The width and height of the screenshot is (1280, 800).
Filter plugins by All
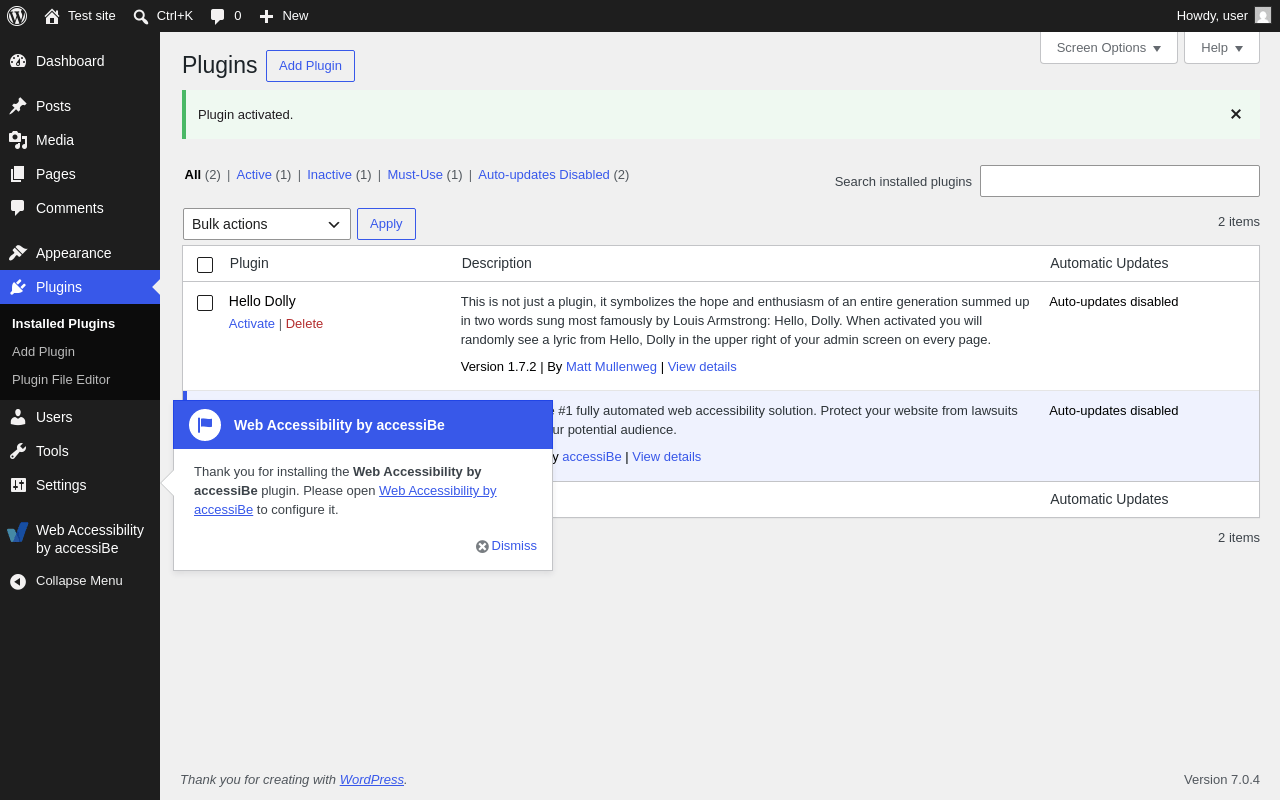click(x=193, y=174)
